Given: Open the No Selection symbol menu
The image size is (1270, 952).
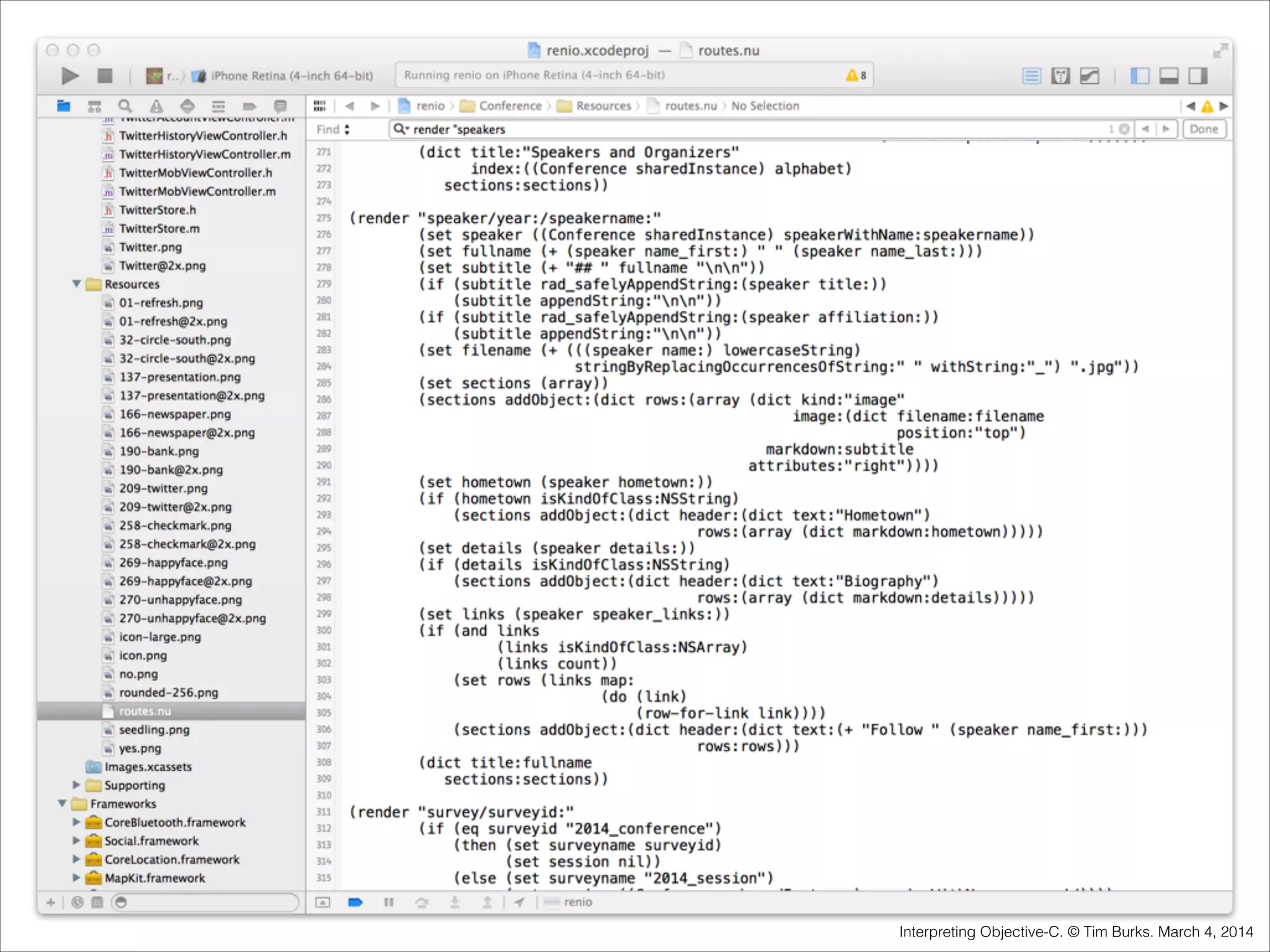Looking at the screenshot, I should coord(765,106).
